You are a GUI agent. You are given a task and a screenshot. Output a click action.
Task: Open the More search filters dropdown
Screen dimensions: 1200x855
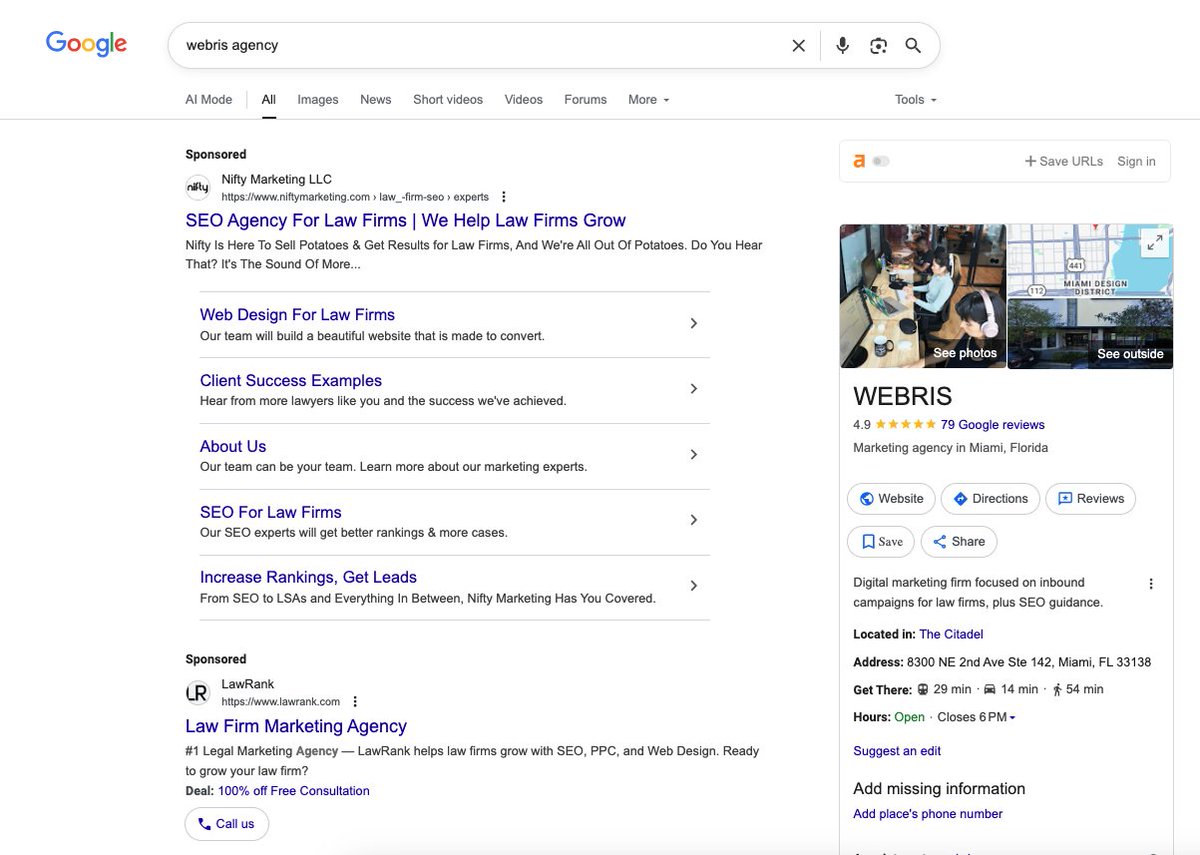[x=648, y=100]
